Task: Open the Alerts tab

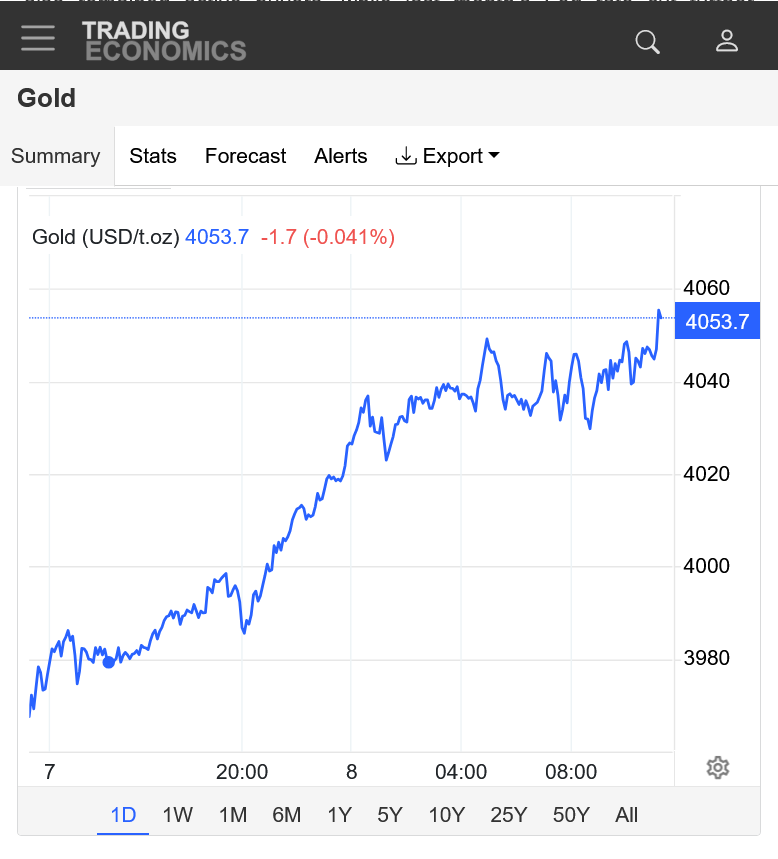Action: pyautogui.click(x=341, y=156)
